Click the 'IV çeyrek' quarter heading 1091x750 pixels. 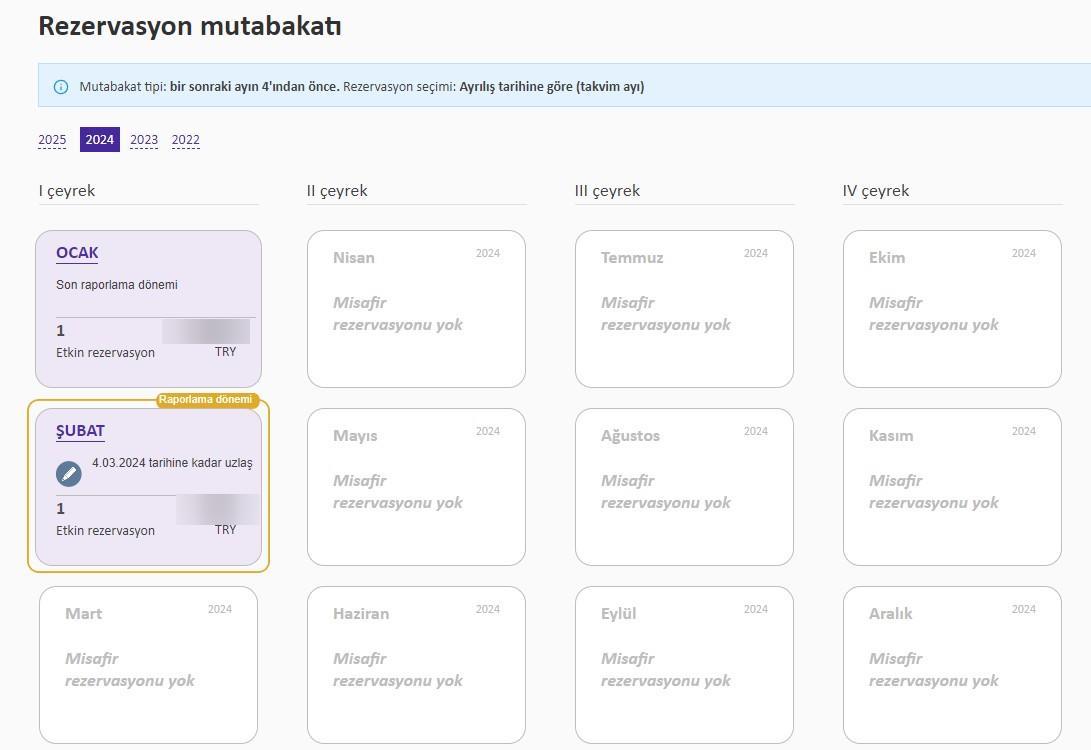coord(875,191)
